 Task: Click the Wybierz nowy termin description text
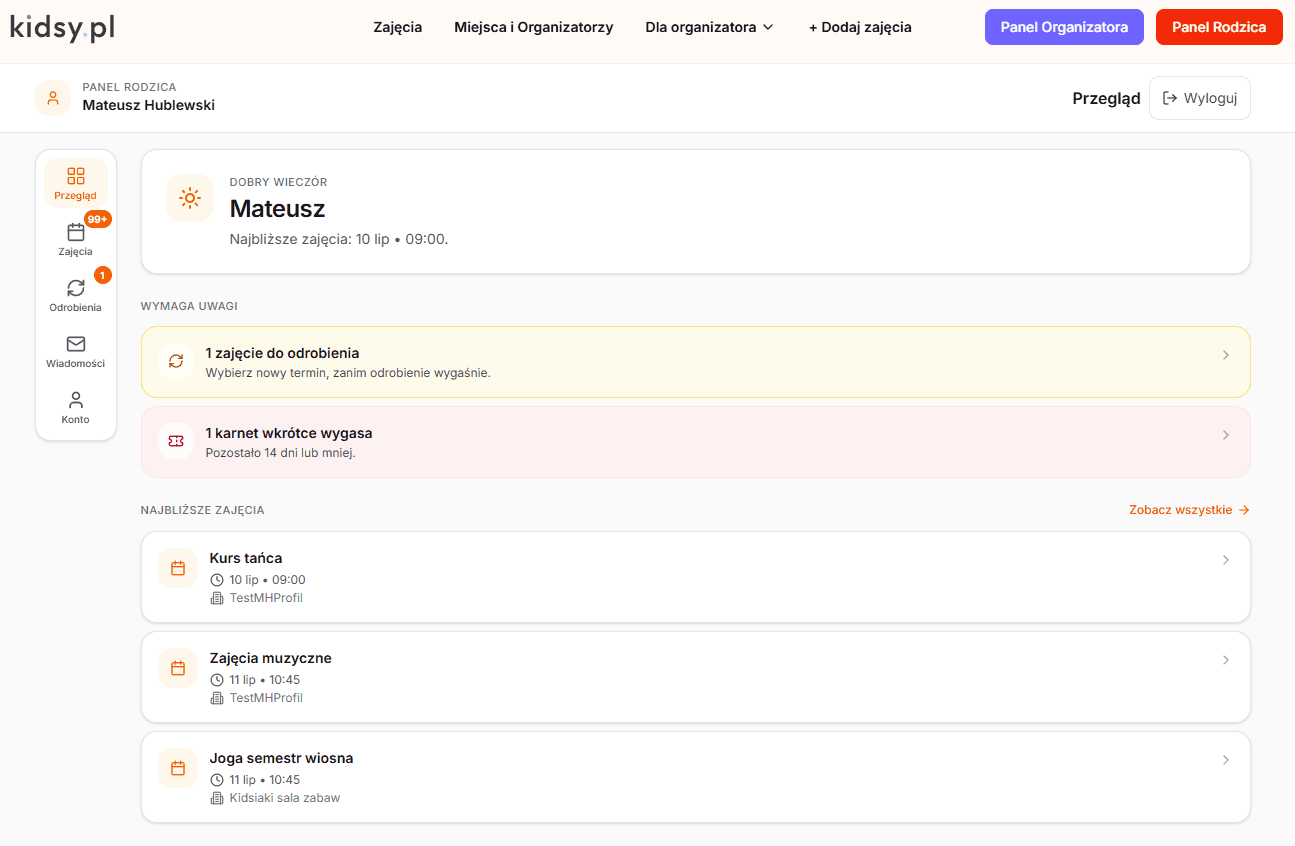coord(348,373)
